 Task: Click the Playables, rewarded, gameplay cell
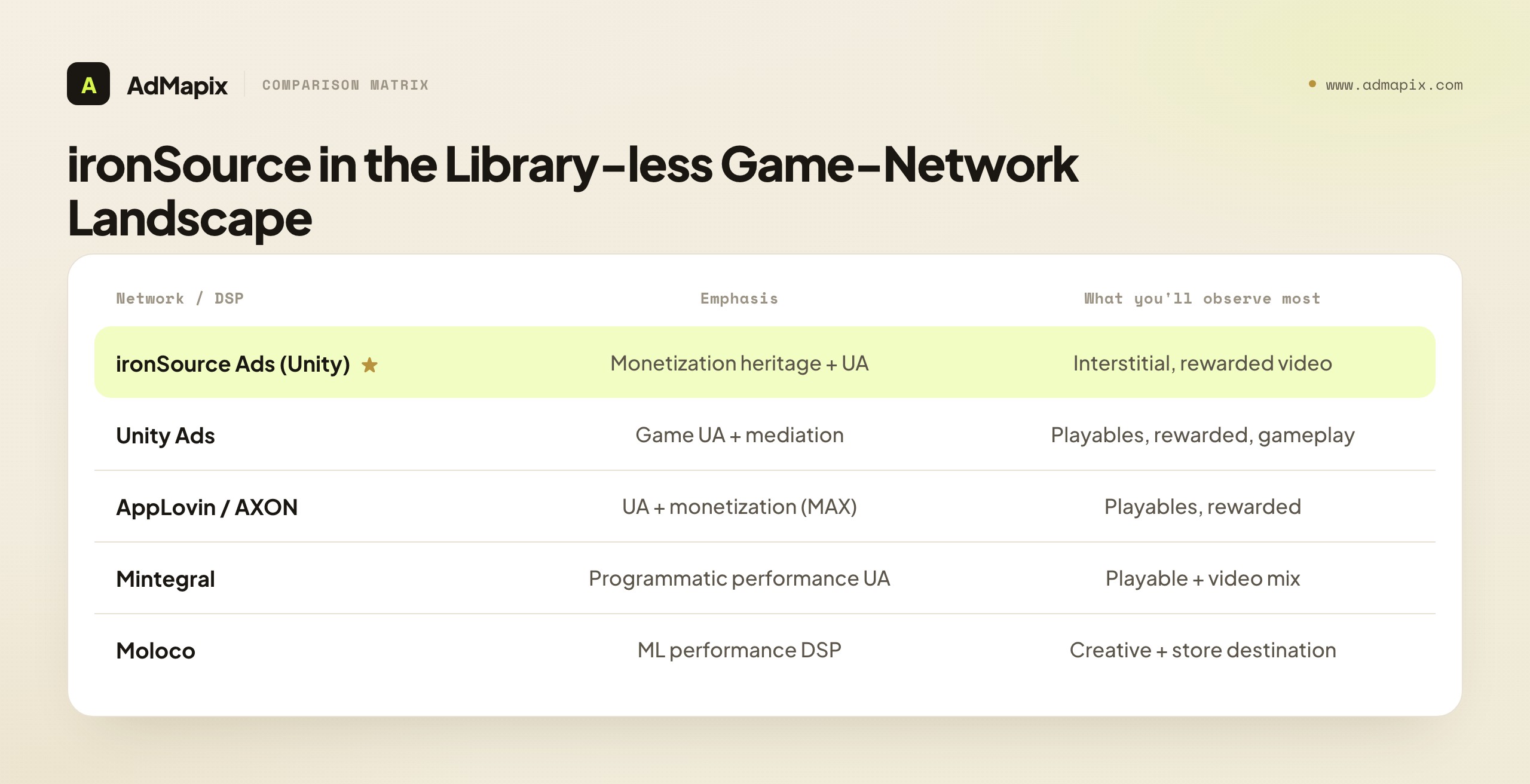[x=1202, y=435]
